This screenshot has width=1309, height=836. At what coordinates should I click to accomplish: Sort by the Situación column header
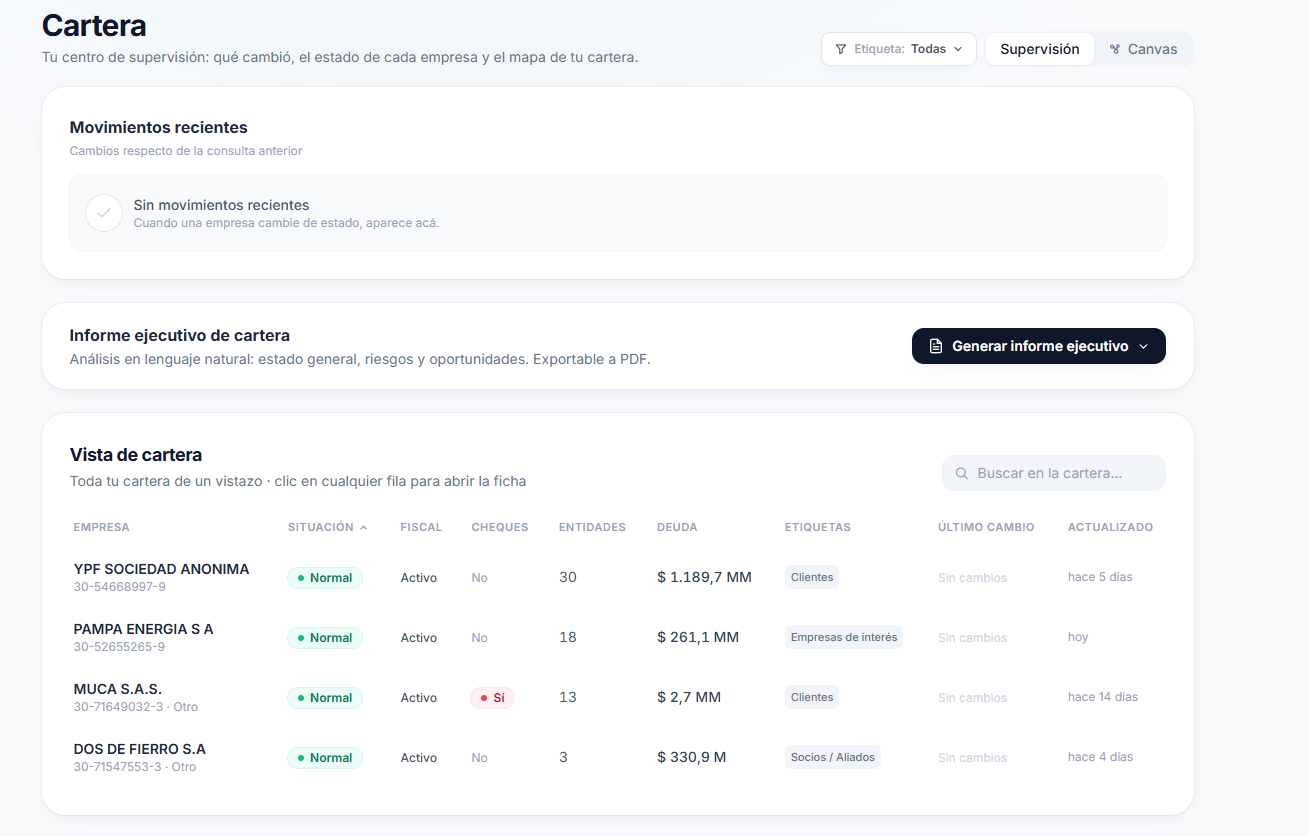pos(327,527)
